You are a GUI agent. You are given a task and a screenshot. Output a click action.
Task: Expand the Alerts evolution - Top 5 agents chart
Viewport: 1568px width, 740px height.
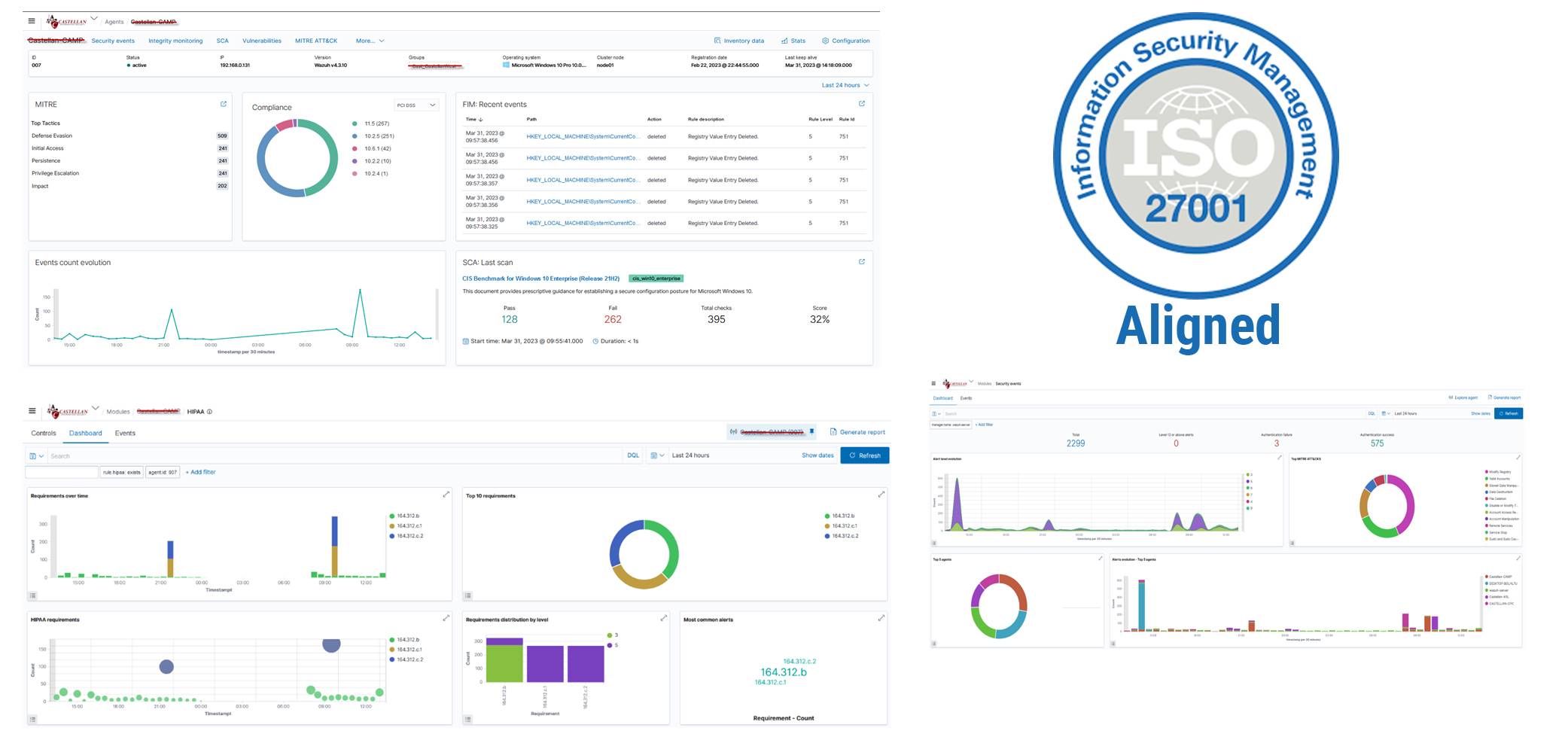[x=1518, y=559]
